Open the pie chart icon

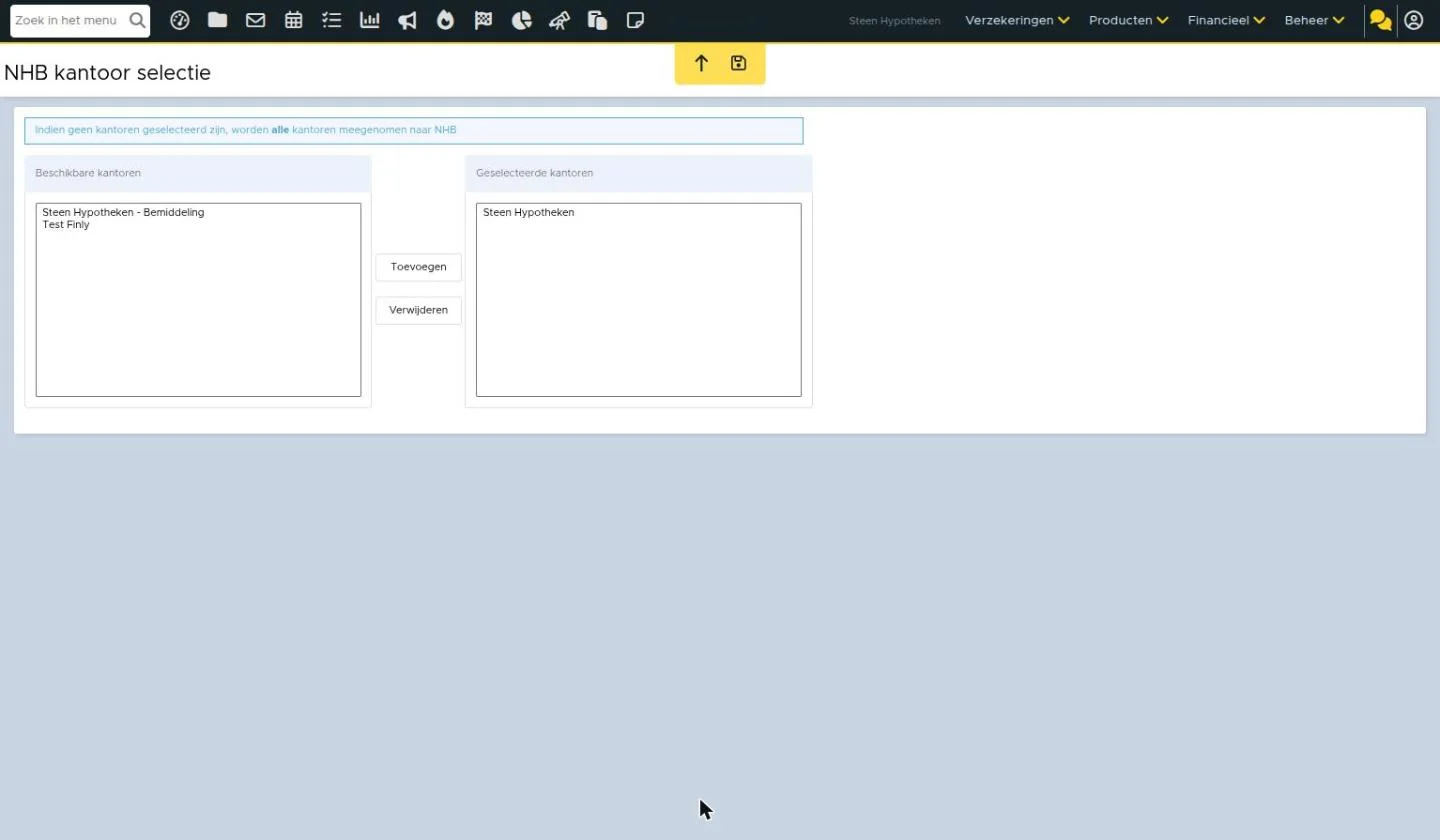(x=521, y=20)
